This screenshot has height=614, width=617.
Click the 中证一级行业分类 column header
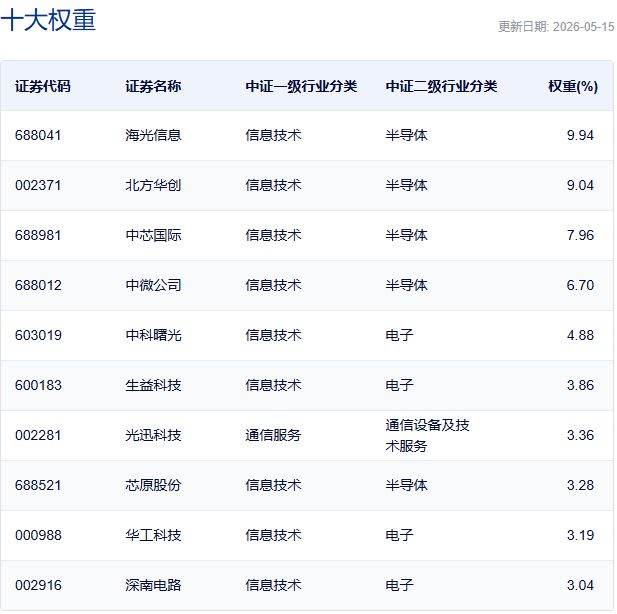click(301, 86)
